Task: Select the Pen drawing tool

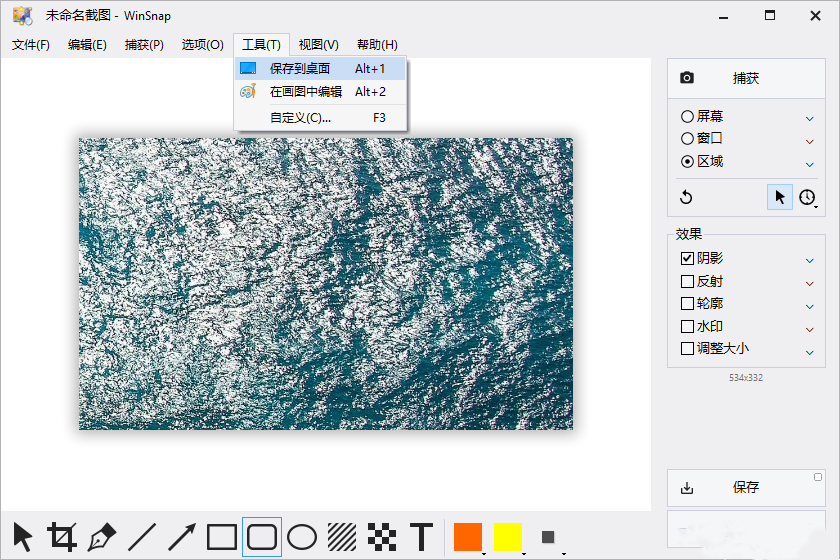Action: click(102, 537)
